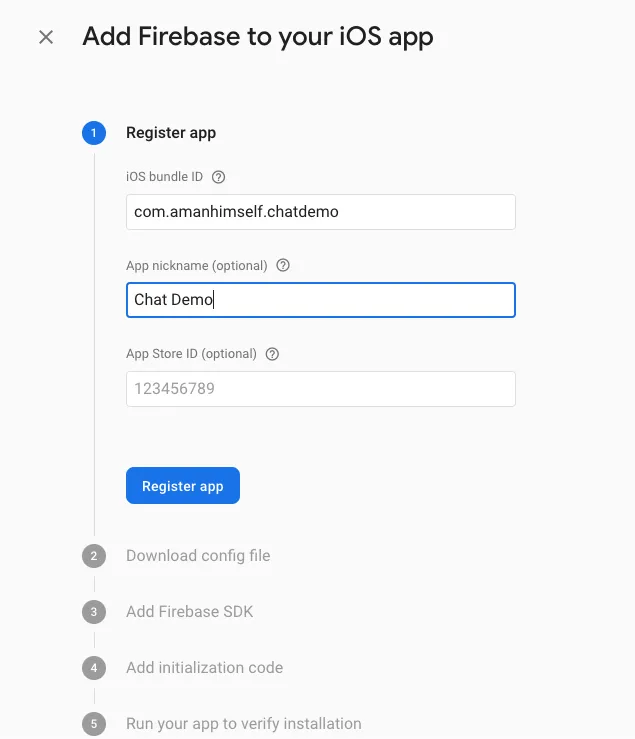635x739 pixels.
Task: Click the step 4 circle icon
Action: point(94,668)
